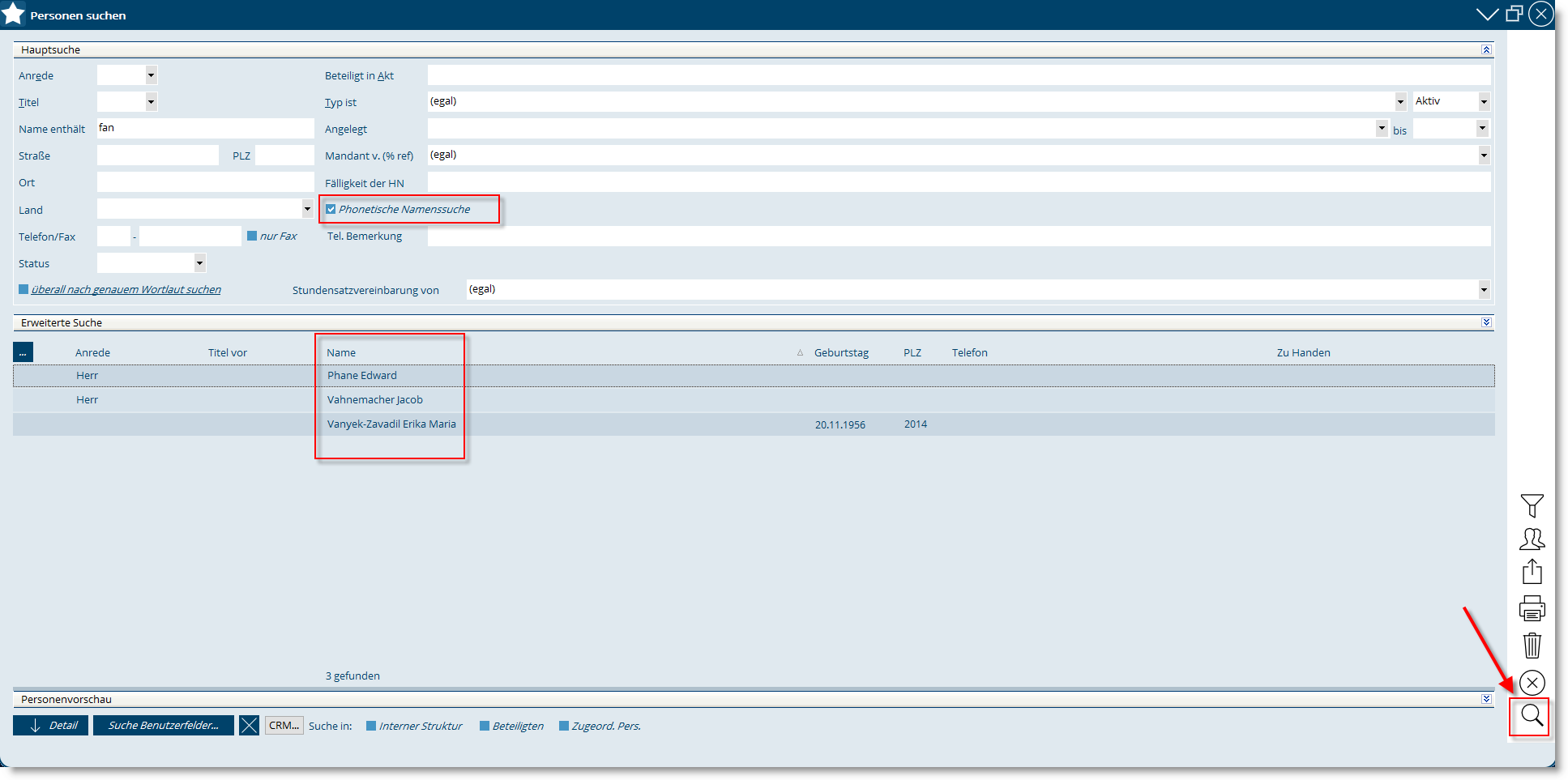1568x780 pixels.
Task: Click the restore window icon in title bar
Action: (x=1514, y=14)
